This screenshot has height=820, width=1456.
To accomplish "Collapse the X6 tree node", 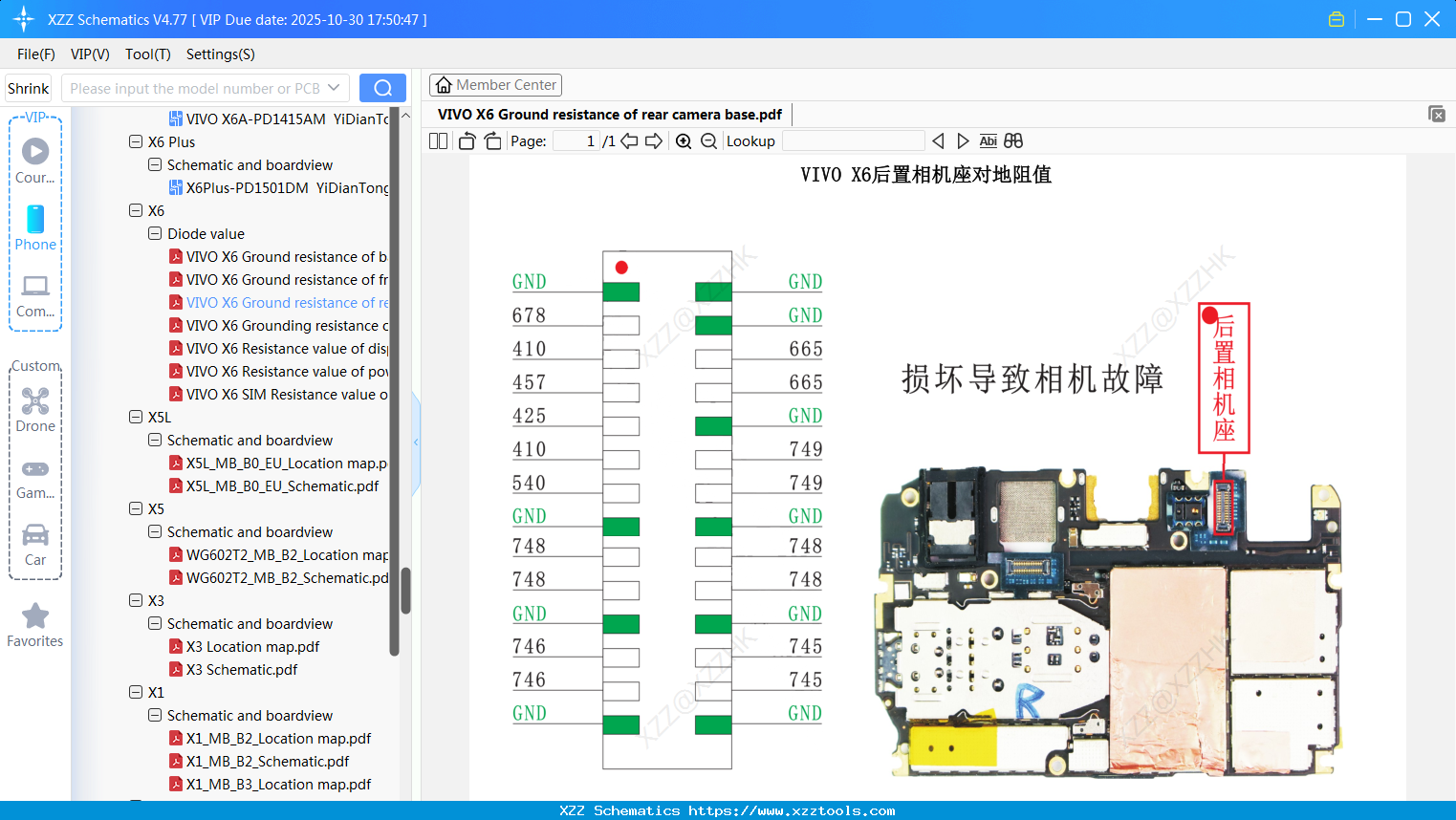I will [x=135, y=210].
